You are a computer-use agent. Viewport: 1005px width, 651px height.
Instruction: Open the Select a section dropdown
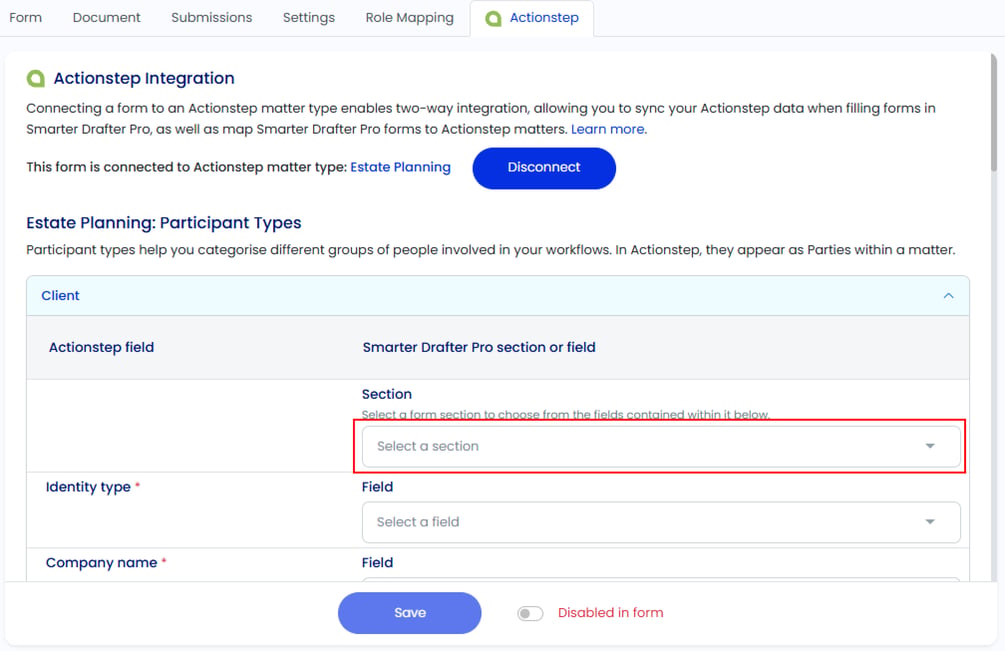click(x=661, y=447)
